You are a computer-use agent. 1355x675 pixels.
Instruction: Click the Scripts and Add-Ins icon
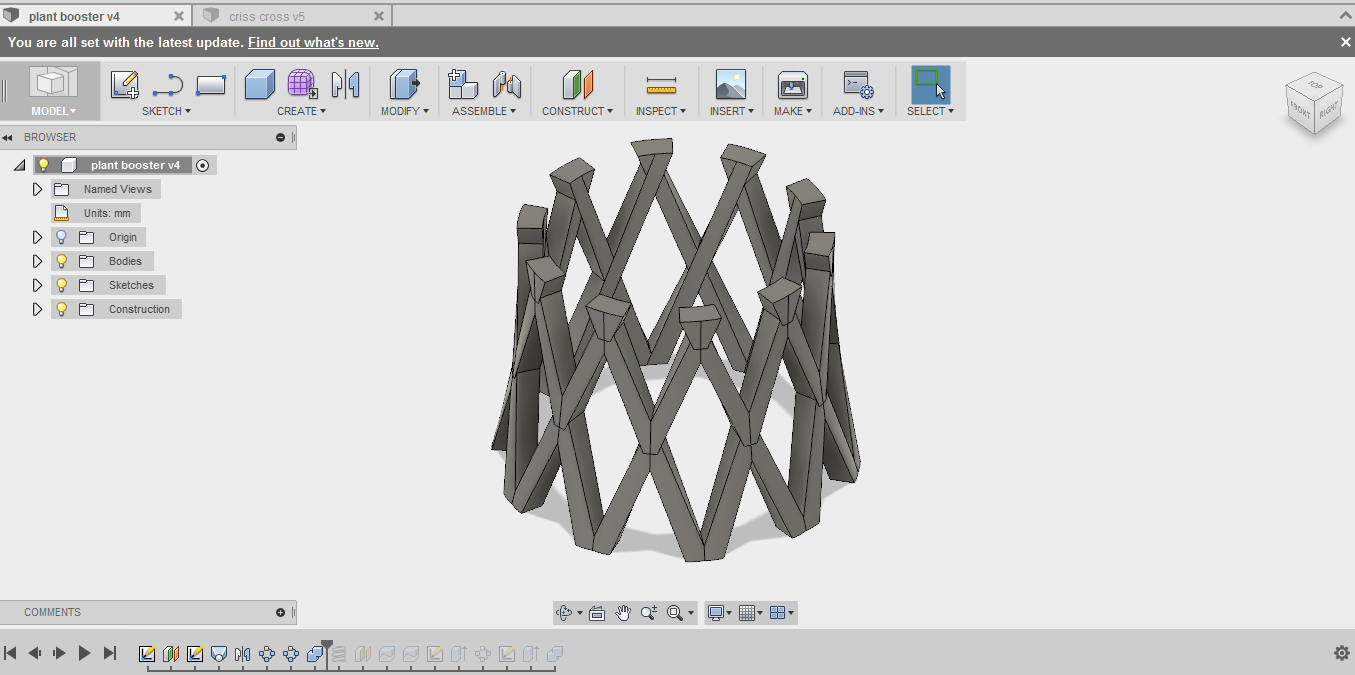tap(858, 84)
